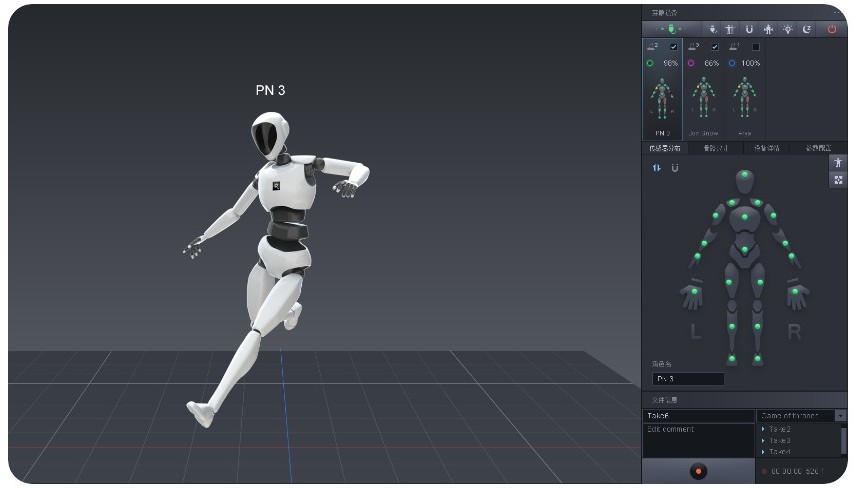Uncheck the Jon Snow avatar checkbox
The image size is (854, 489).
(714, 47)
